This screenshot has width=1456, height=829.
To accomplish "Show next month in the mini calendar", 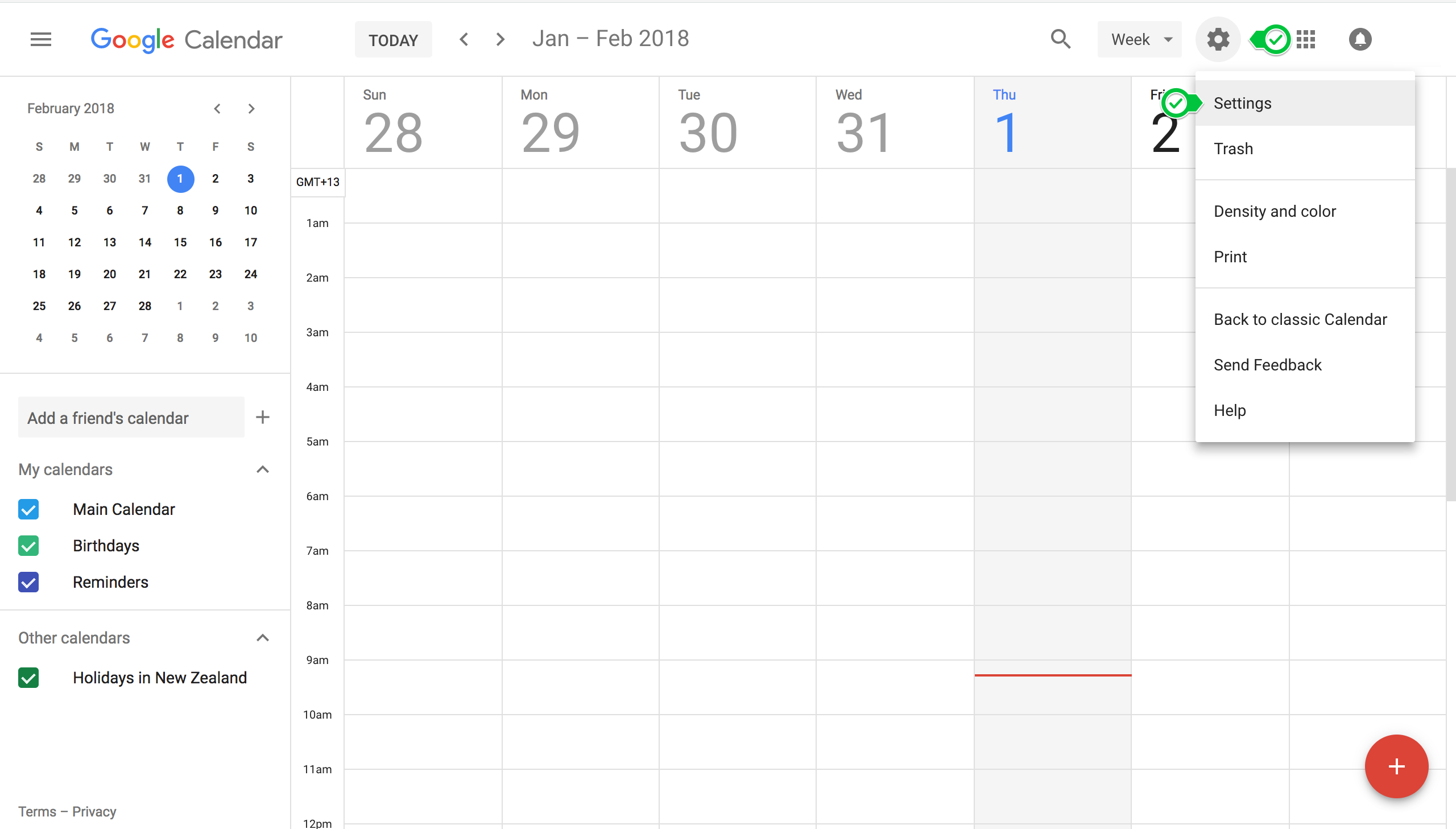I will pyautogui.click(x=251, y=108).
